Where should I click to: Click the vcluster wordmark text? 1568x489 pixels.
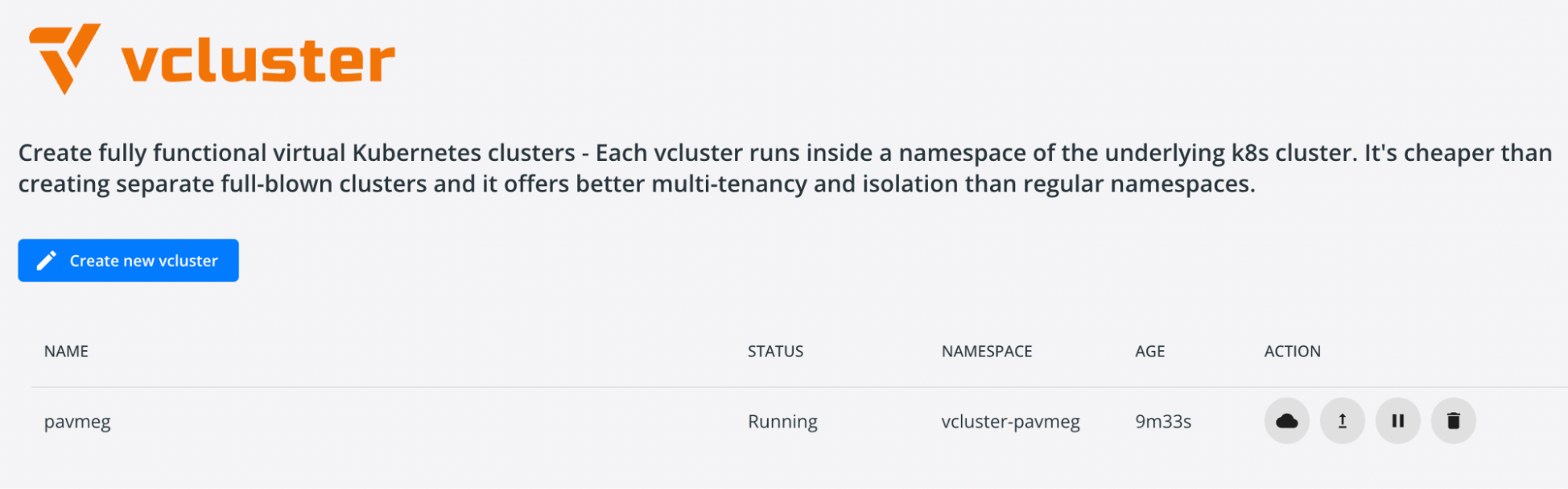(x=258, y=60)
